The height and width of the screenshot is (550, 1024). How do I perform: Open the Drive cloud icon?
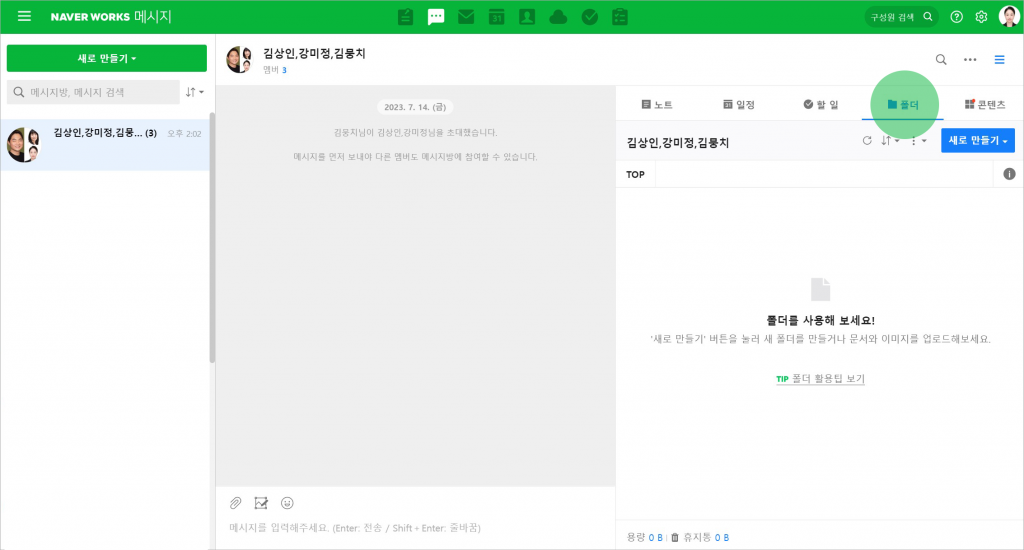point(558,17)
